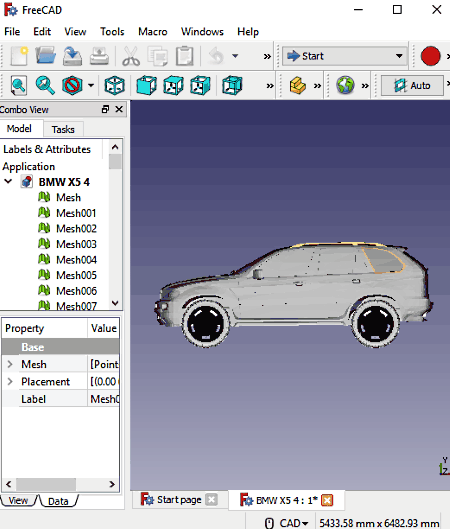
Task: Open draw style icon
Action: [72, 85]
